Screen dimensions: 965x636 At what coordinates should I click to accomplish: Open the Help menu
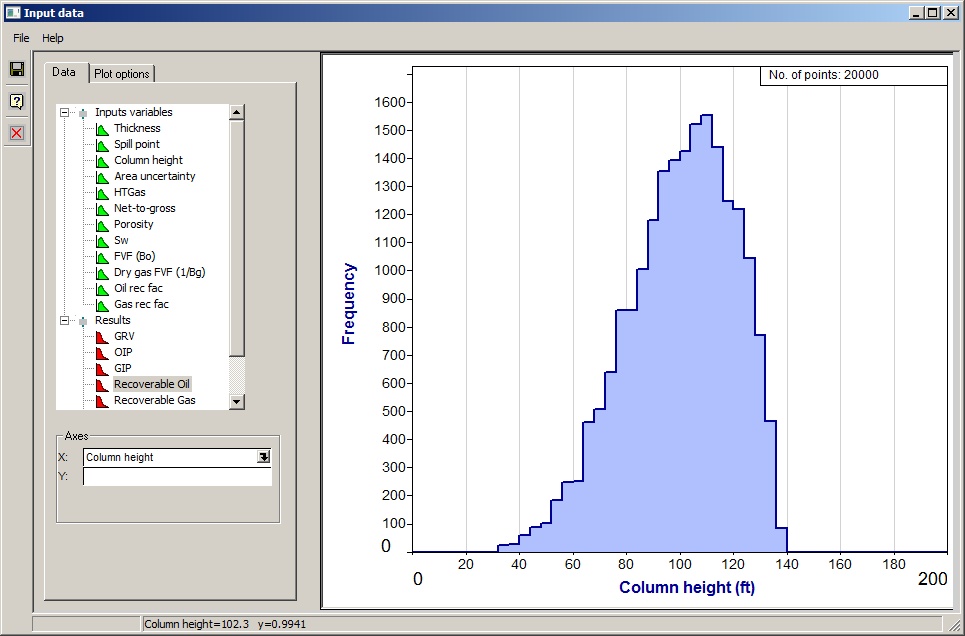click(53, 38)
